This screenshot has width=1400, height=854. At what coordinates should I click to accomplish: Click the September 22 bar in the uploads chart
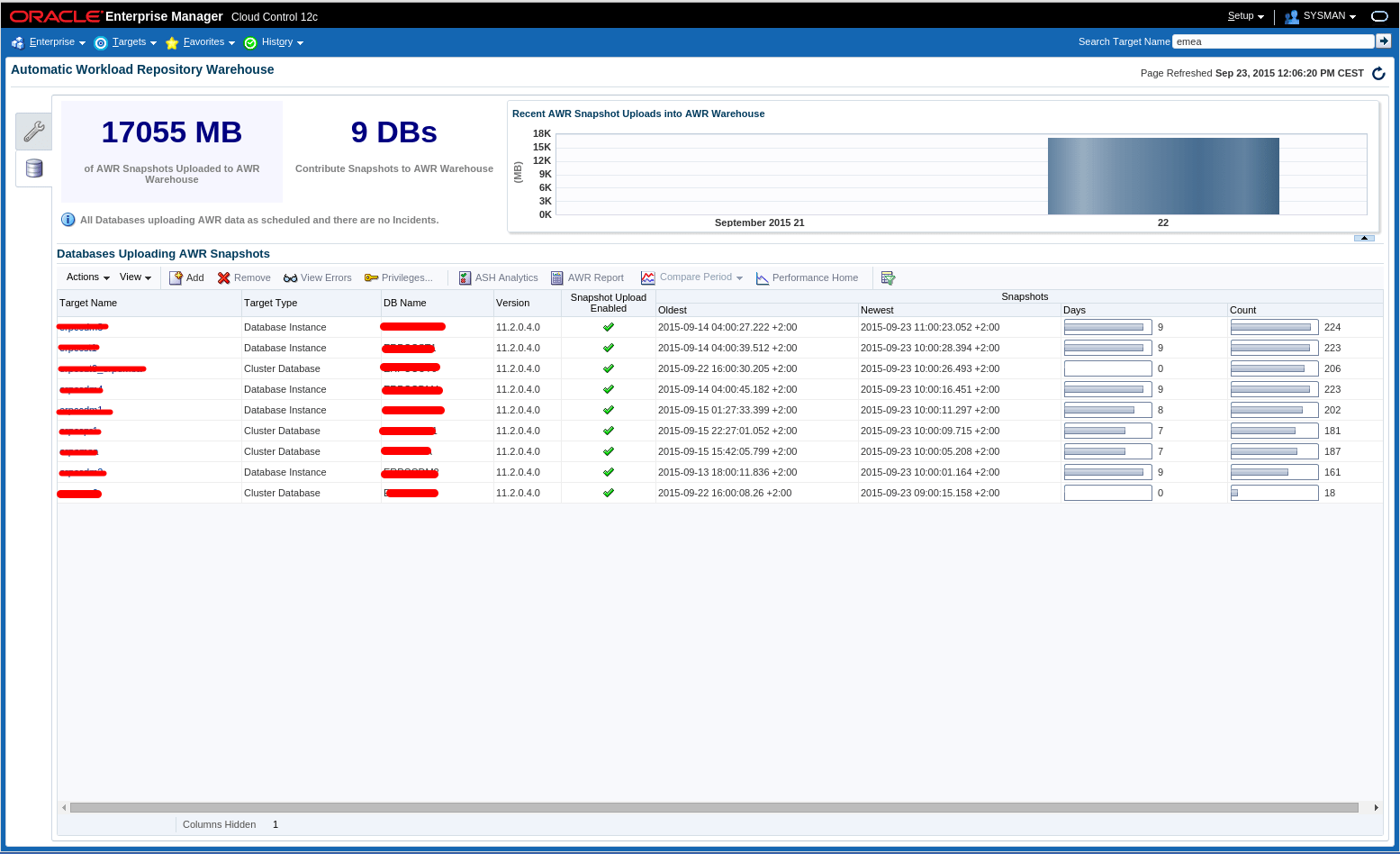(x=1163, y=176)
